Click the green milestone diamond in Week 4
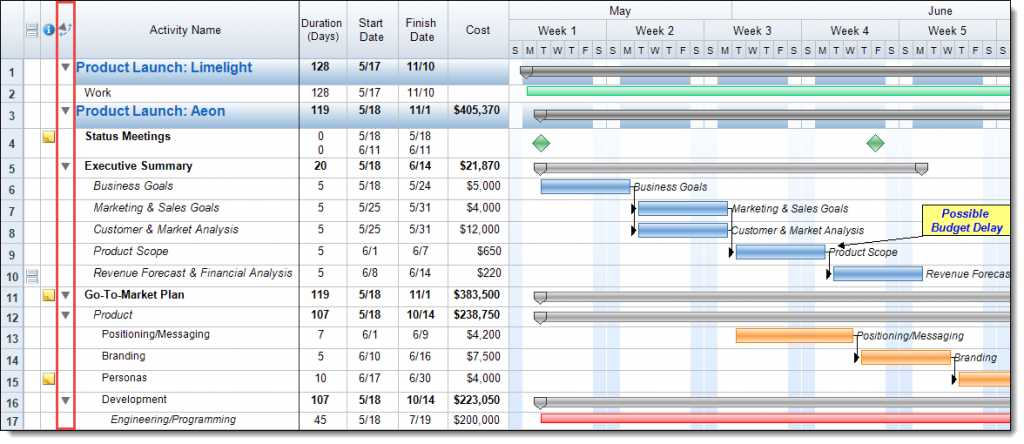The height and width of the screenshot is (444, 1024). pos(875,143)
